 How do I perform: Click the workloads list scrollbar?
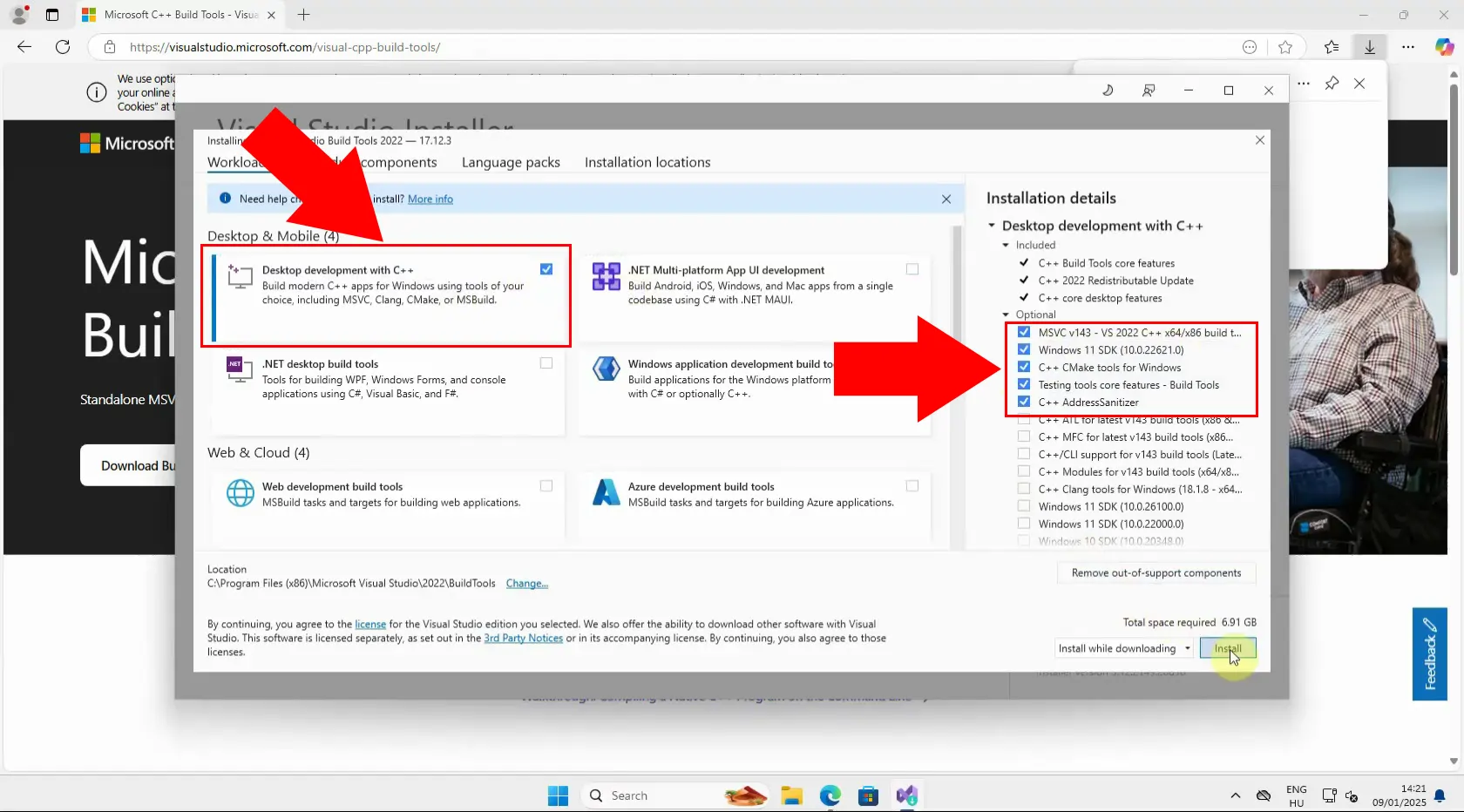[957, 388]
